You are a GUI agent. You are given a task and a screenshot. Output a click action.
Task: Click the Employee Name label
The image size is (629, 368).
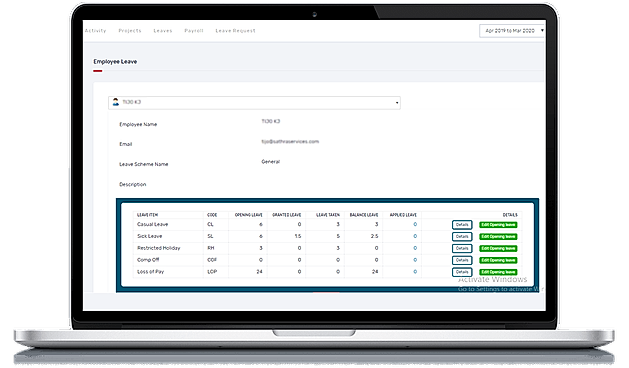(138, 124)
